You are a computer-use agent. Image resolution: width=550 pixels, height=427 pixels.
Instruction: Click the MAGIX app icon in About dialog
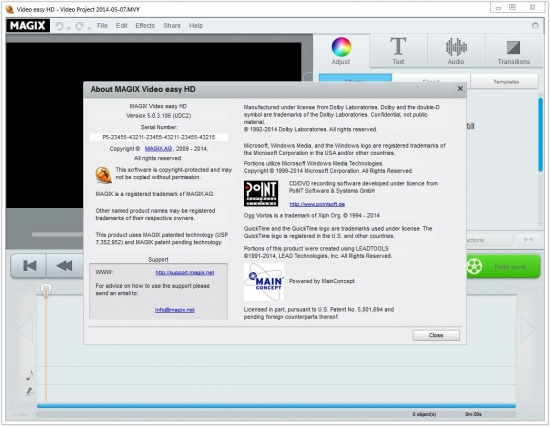(103, 174)
